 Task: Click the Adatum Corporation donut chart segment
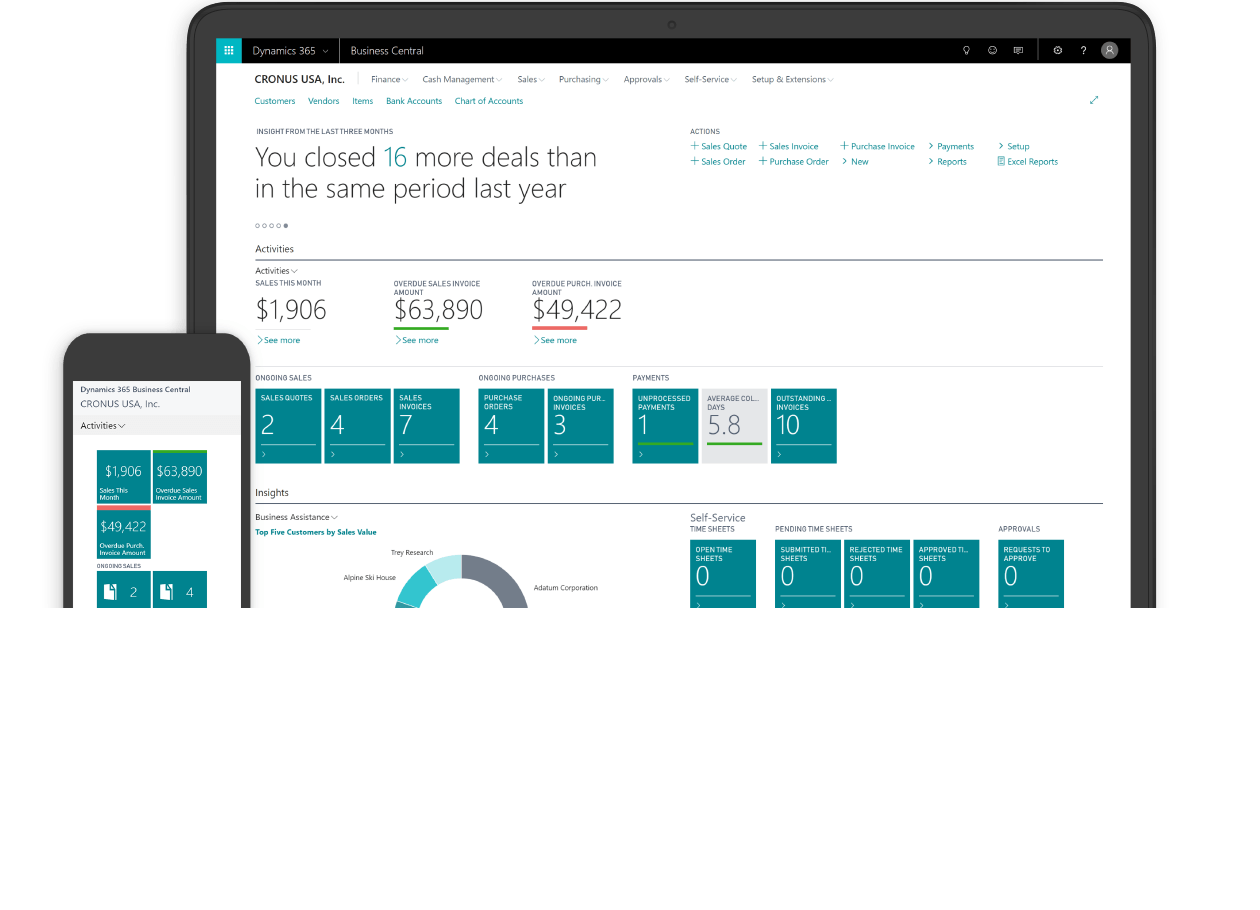point(507,587)
